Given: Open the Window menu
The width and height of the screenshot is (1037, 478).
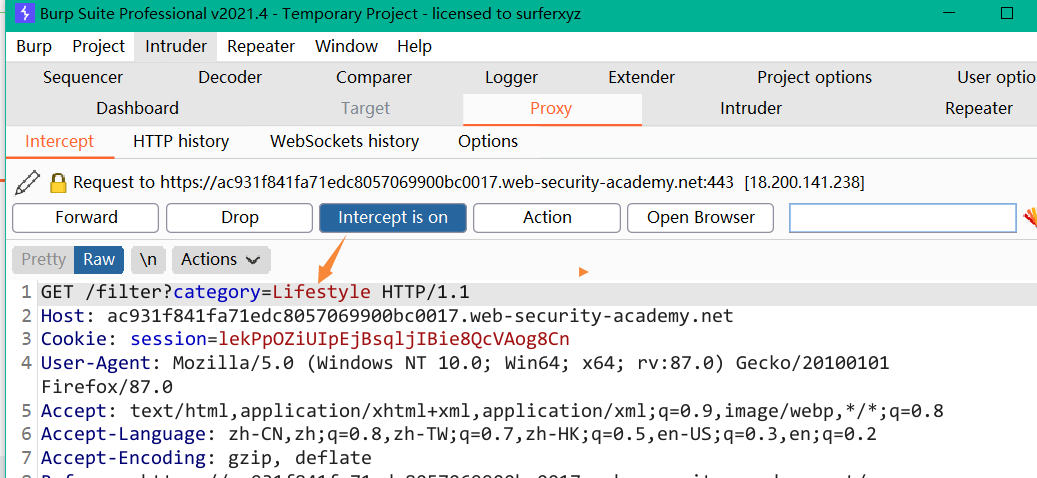Looking at the screenshot, I should click(x=346, y=46).
